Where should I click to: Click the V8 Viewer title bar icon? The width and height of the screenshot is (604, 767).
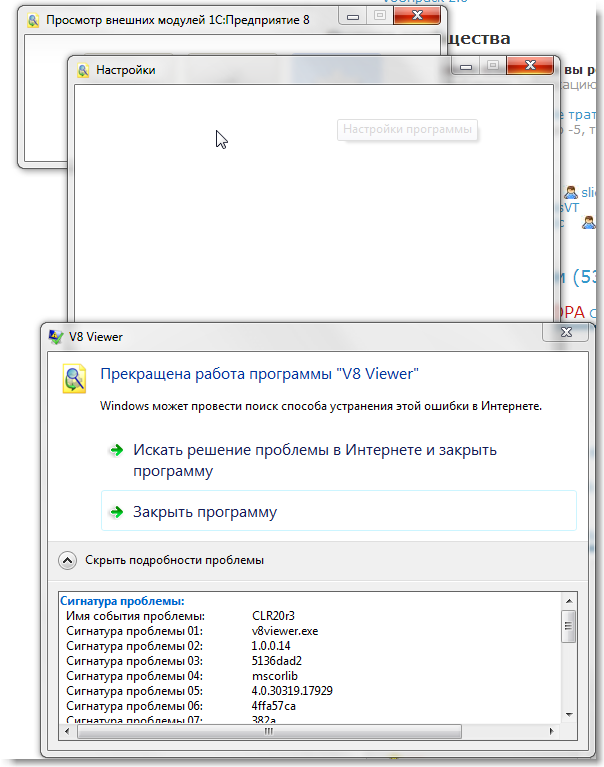[56, 337]
